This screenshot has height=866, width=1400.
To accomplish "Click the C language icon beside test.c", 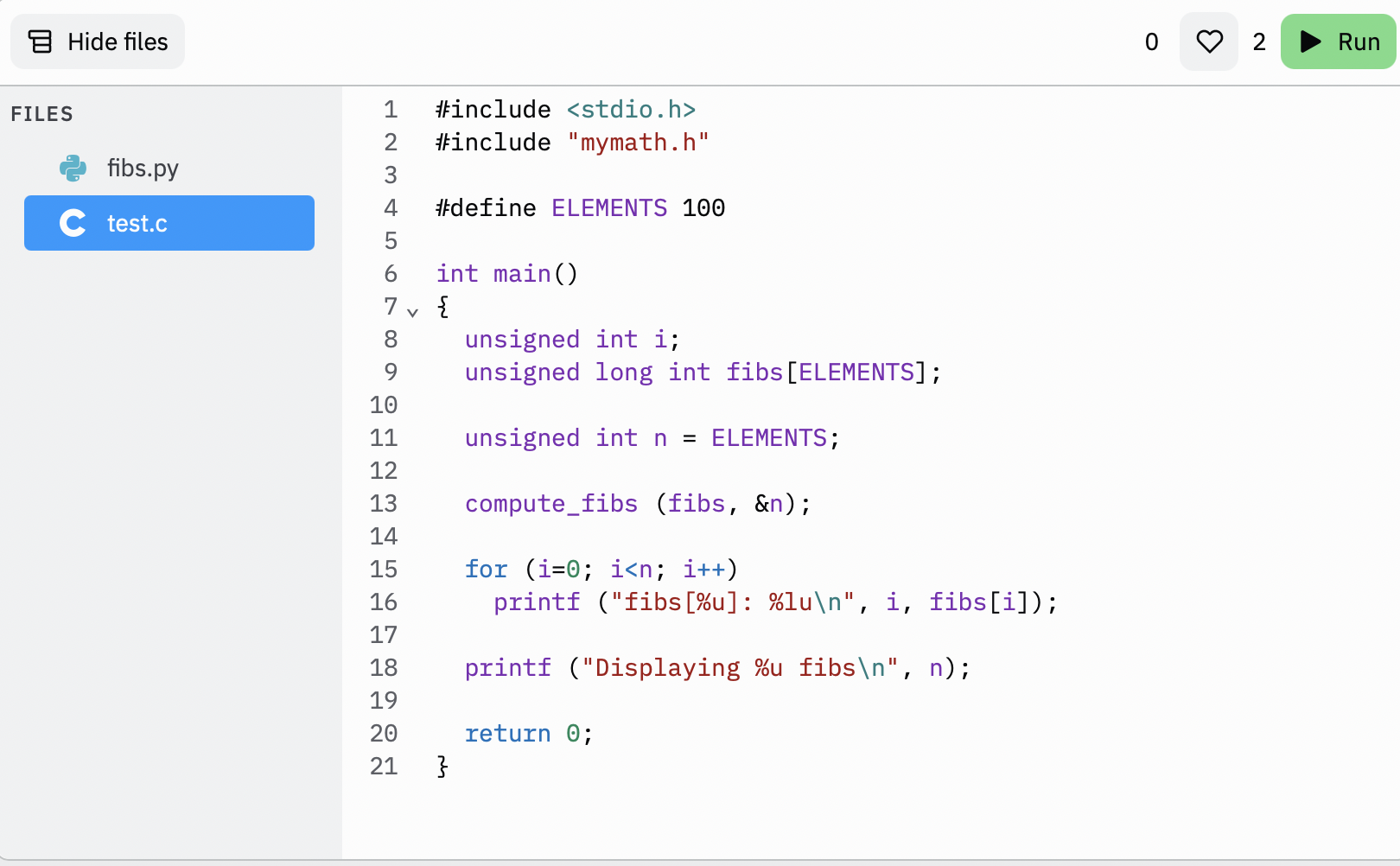I will (x=73, y=223).
